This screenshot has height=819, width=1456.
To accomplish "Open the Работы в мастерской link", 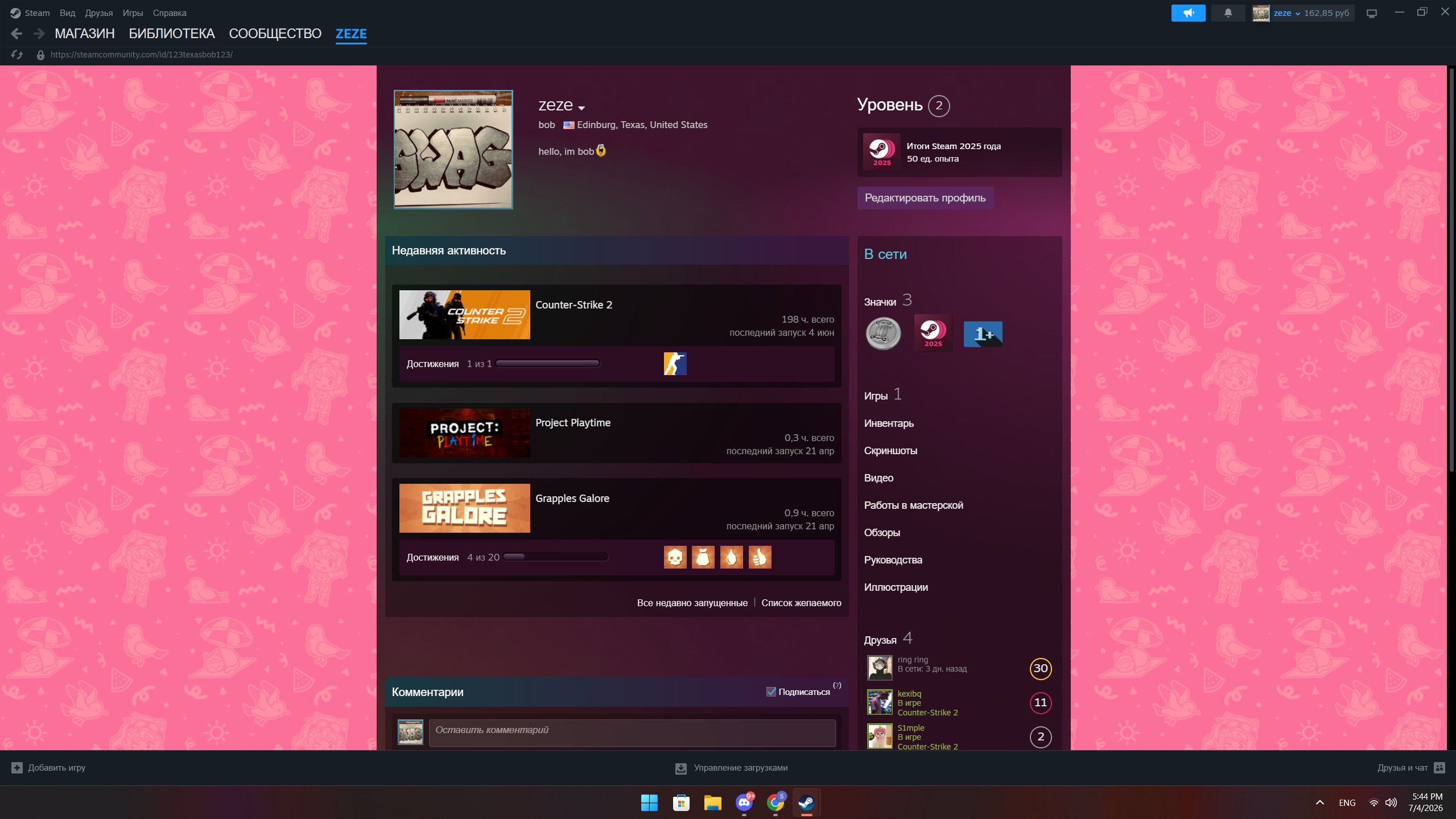I will pos(913,505).
